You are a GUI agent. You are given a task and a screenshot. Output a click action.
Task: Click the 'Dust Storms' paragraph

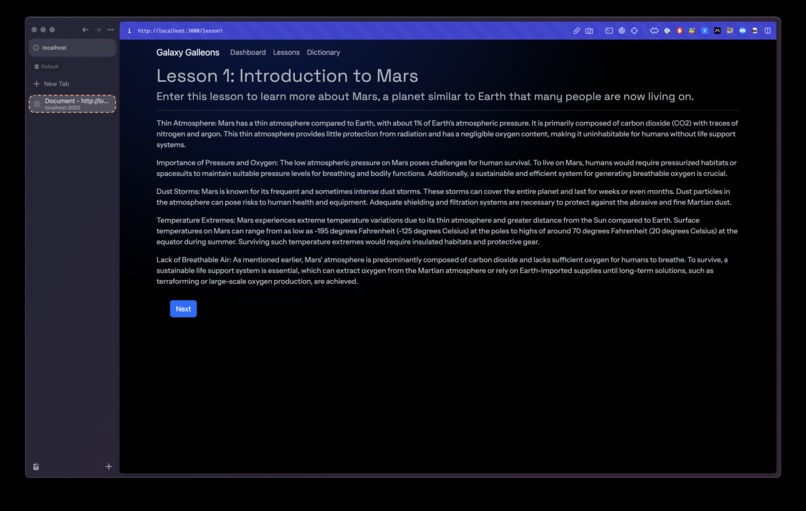coord(444,197)
